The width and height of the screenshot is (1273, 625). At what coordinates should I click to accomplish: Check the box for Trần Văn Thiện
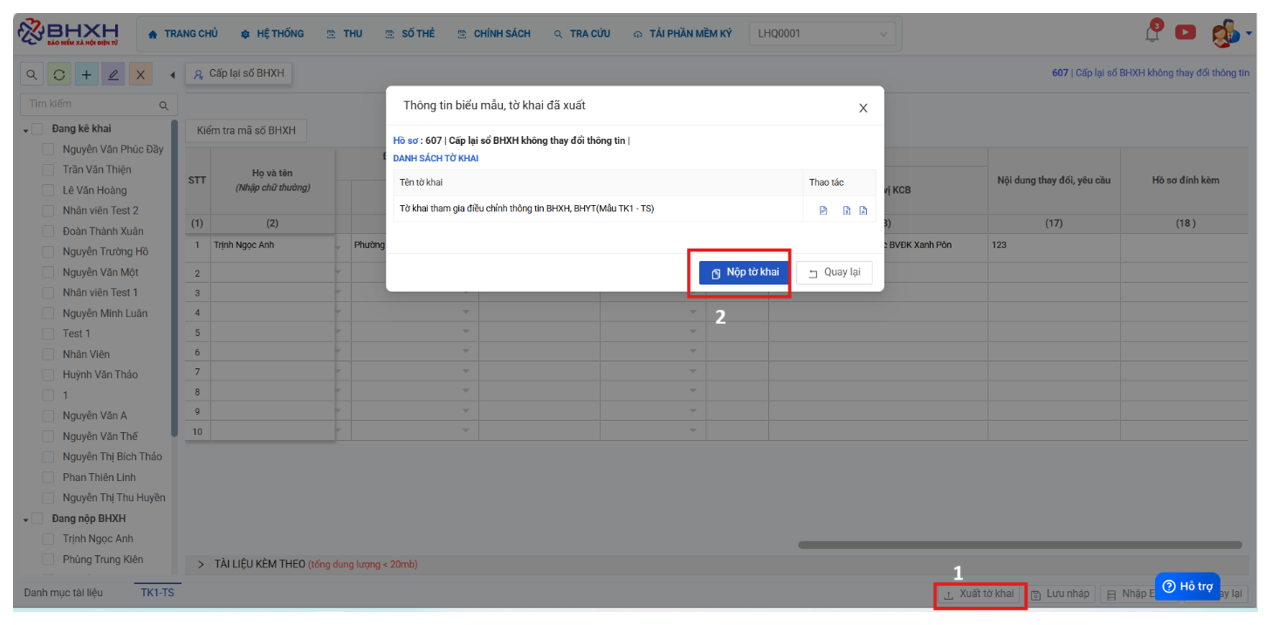pos(48,170)
